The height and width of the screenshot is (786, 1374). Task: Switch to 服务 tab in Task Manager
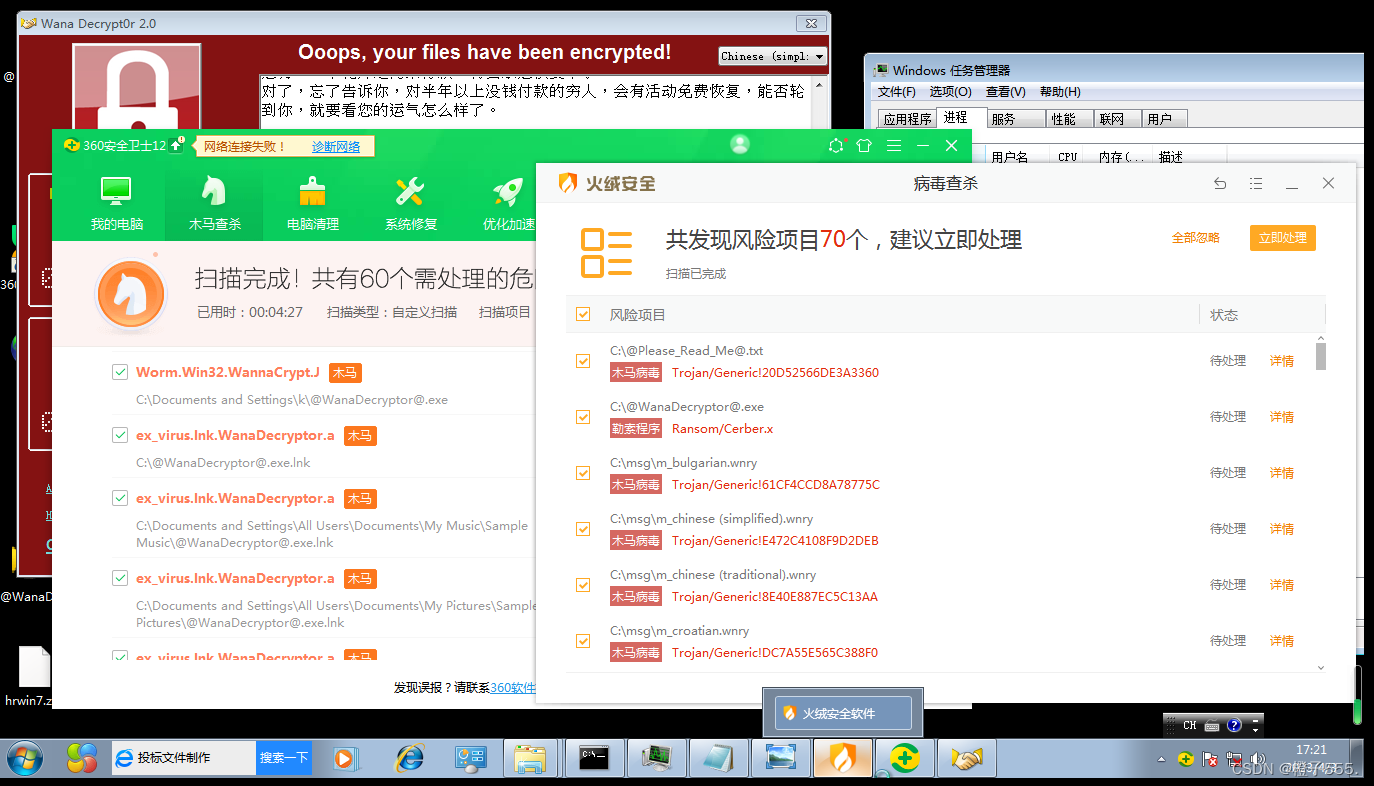tap(1015, 119)
